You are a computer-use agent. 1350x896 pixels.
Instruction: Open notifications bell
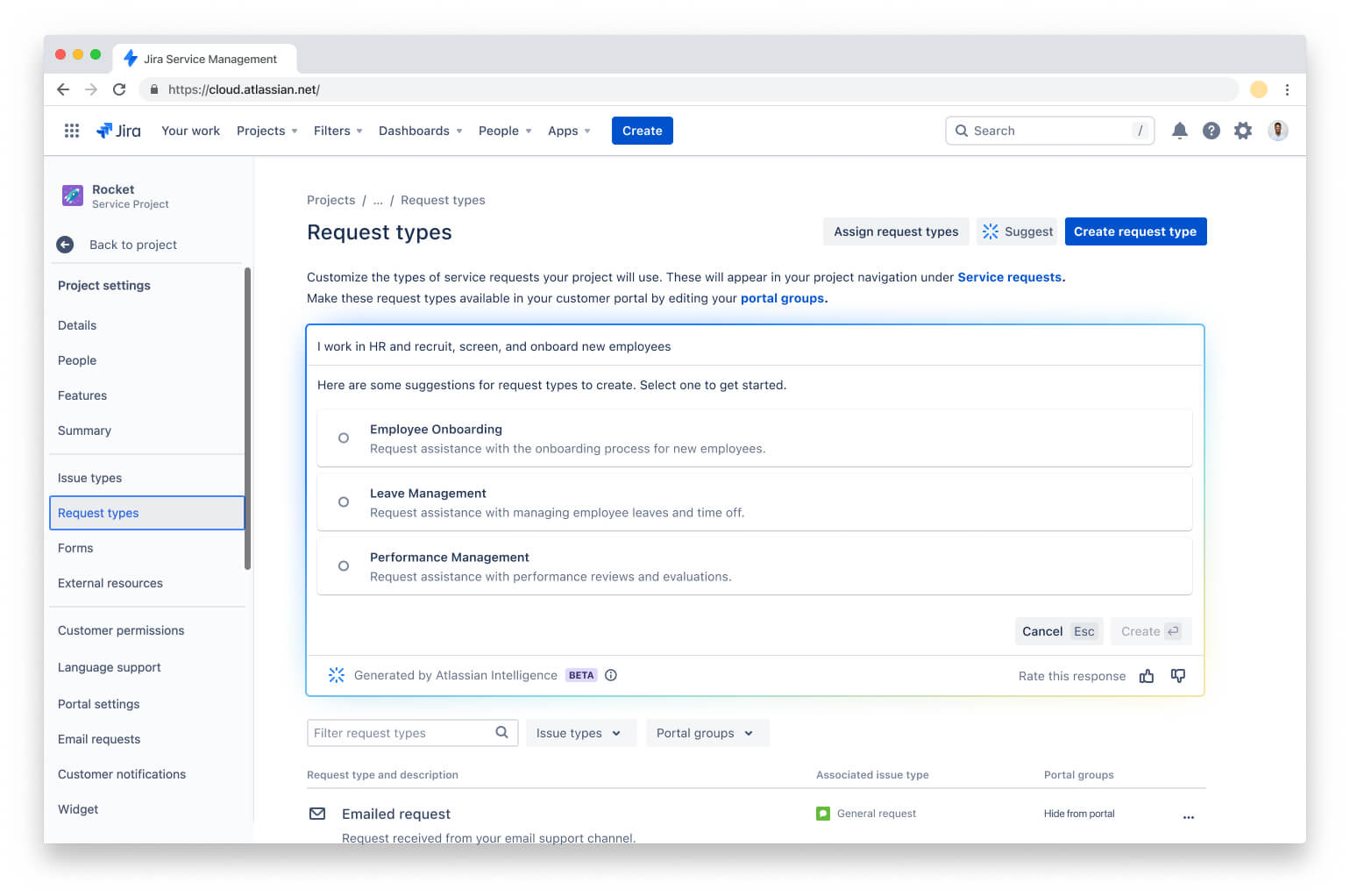(x=1180, y=130)
